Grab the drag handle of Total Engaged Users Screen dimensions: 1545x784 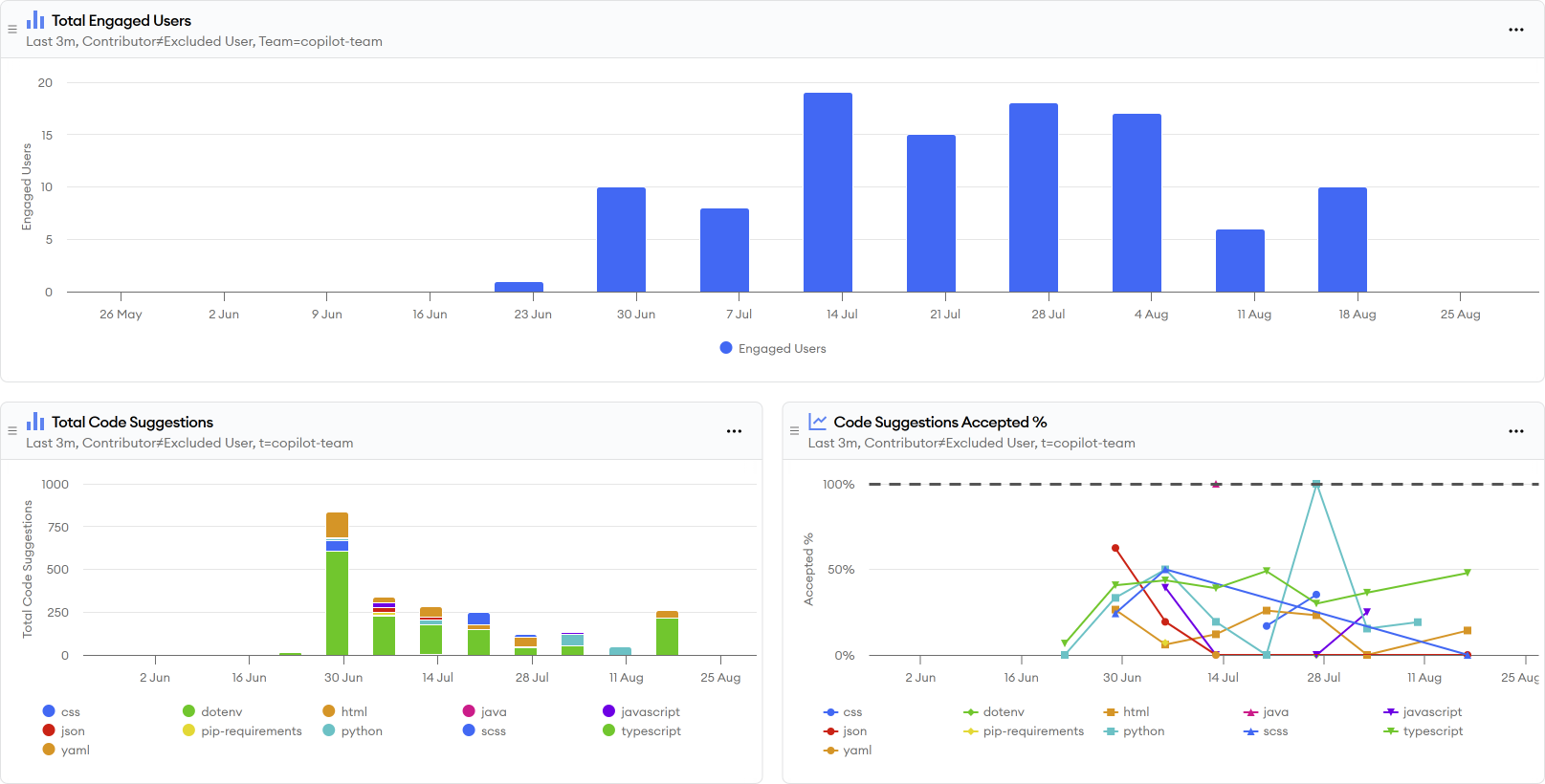12,30
